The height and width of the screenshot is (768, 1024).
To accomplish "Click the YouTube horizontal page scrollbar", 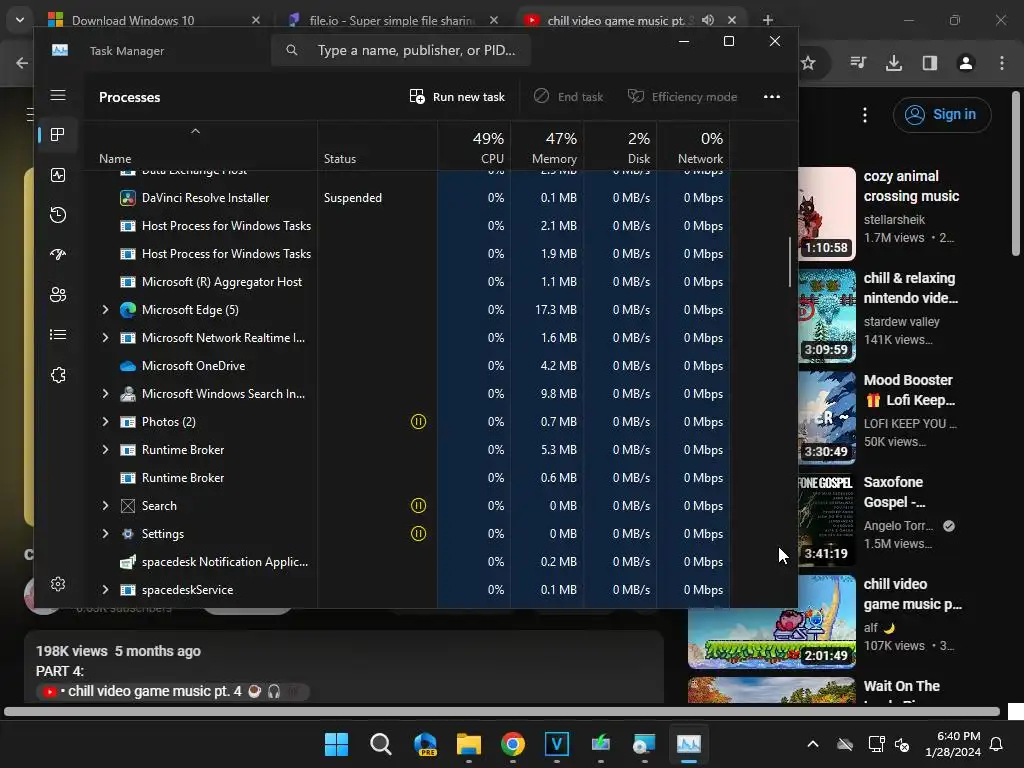I will (502, 711).
